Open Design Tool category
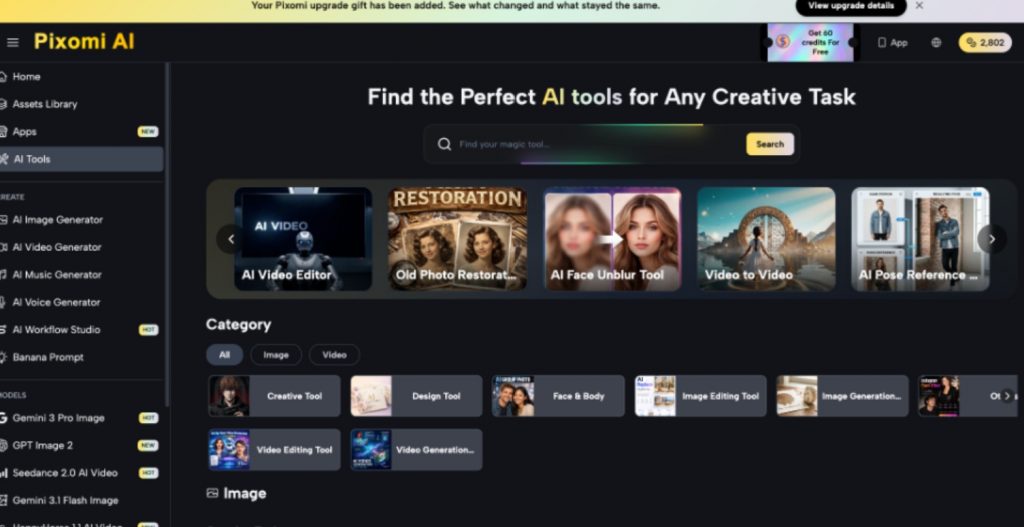The height and width of the screenshot is (527, 1024). click(417, 396)
